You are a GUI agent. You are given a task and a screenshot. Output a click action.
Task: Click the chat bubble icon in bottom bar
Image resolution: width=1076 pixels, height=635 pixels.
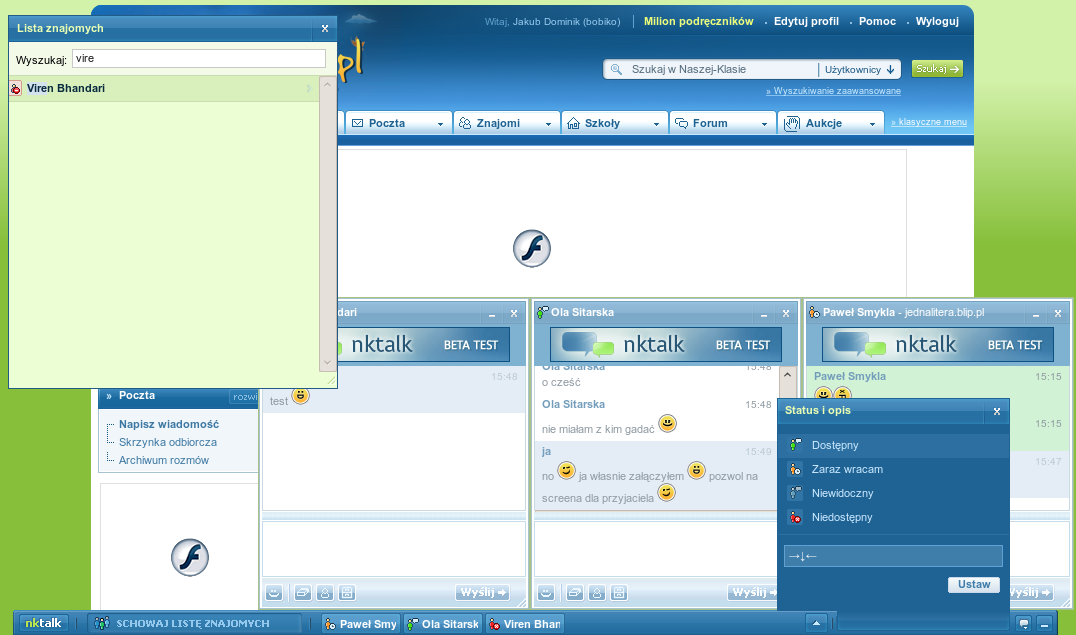click(x=1024, y=624)
